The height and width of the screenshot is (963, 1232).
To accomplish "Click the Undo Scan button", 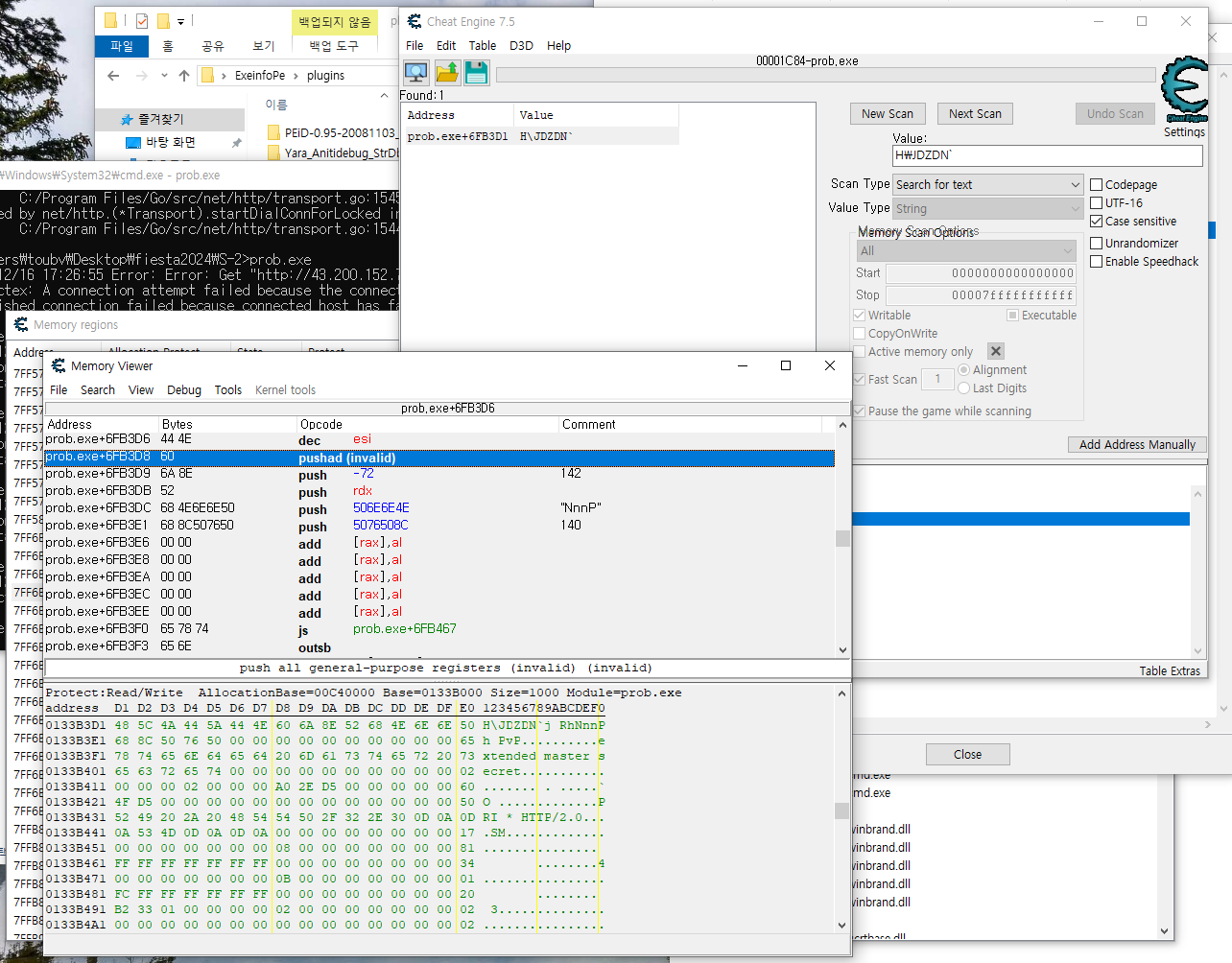I will coord(1115,113).
